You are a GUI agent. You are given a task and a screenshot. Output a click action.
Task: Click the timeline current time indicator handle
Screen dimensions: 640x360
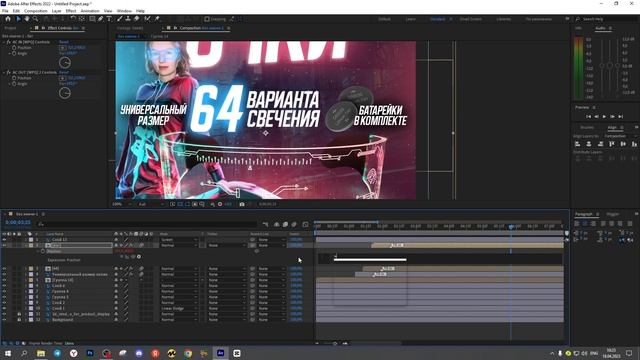pyautogui.click(x=511, y=226)
